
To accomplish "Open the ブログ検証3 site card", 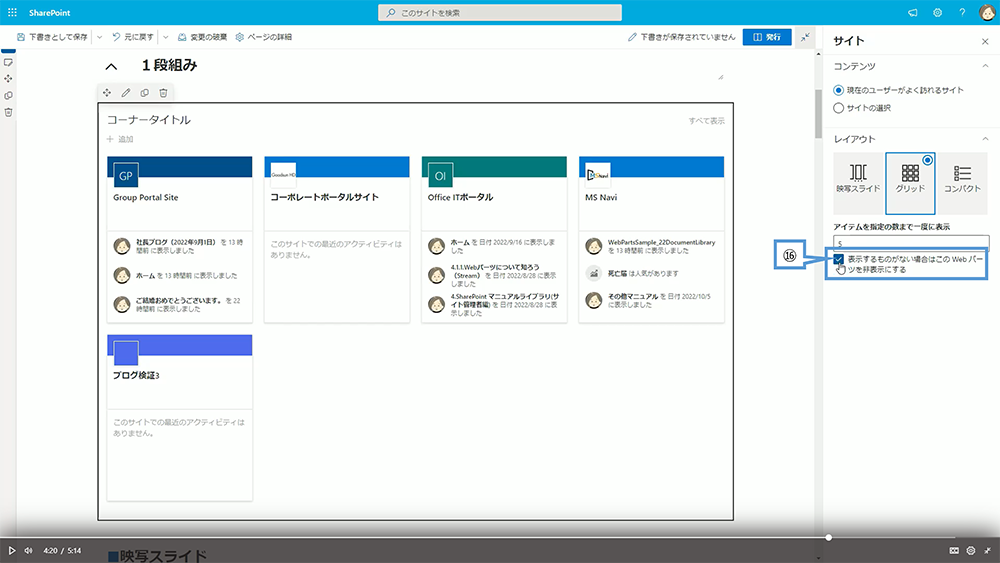I will [180, 418].
